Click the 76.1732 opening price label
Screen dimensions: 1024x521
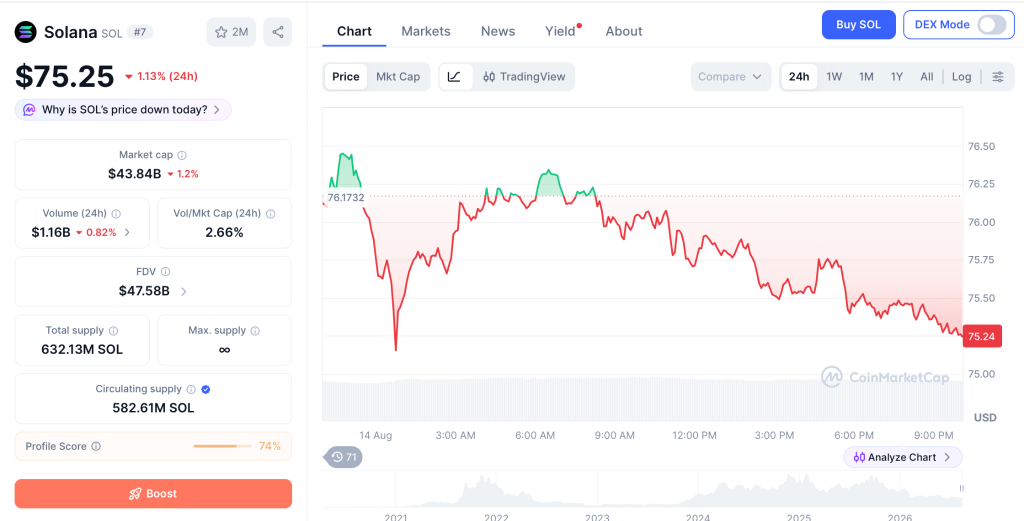pos(345,197)
